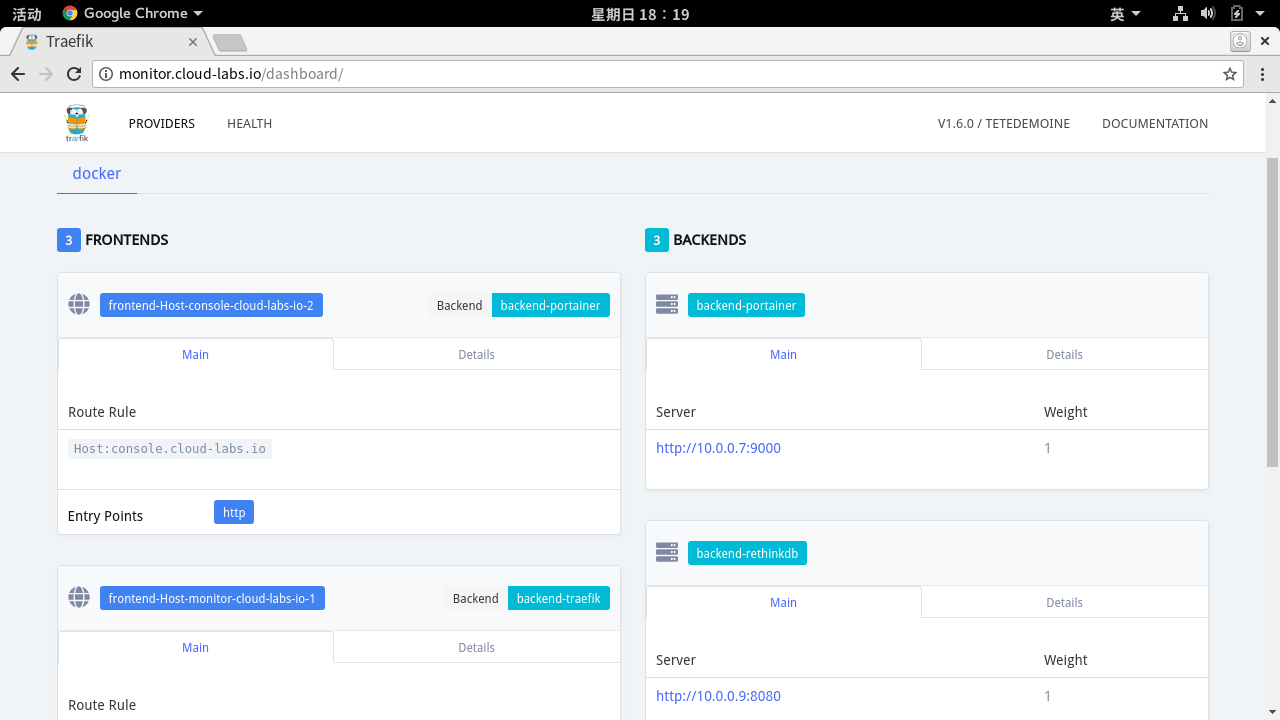This screenshot has width=1280, height=720.
Task: Open a new browser tab
Action: [x=230, y=42]
